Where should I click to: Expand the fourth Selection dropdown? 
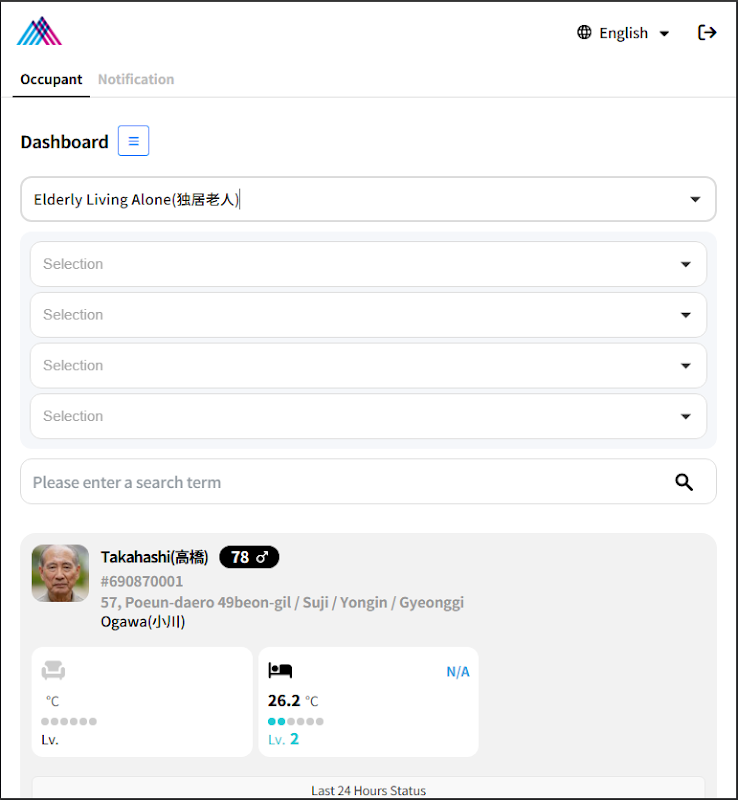(368, 416)
